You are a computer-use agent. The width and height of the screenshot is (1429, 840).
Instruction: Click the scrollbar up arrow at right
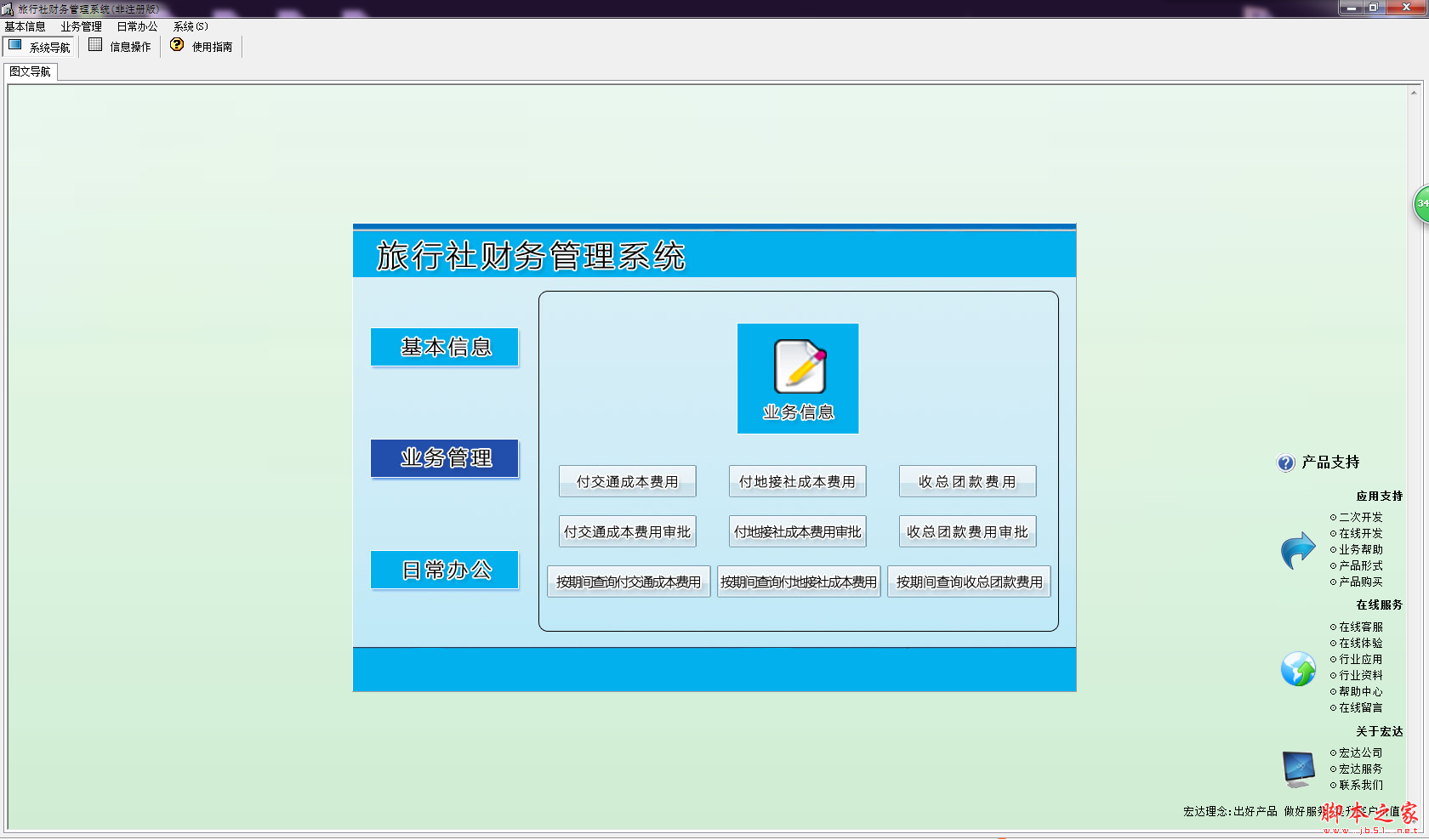coord(1414,93)
